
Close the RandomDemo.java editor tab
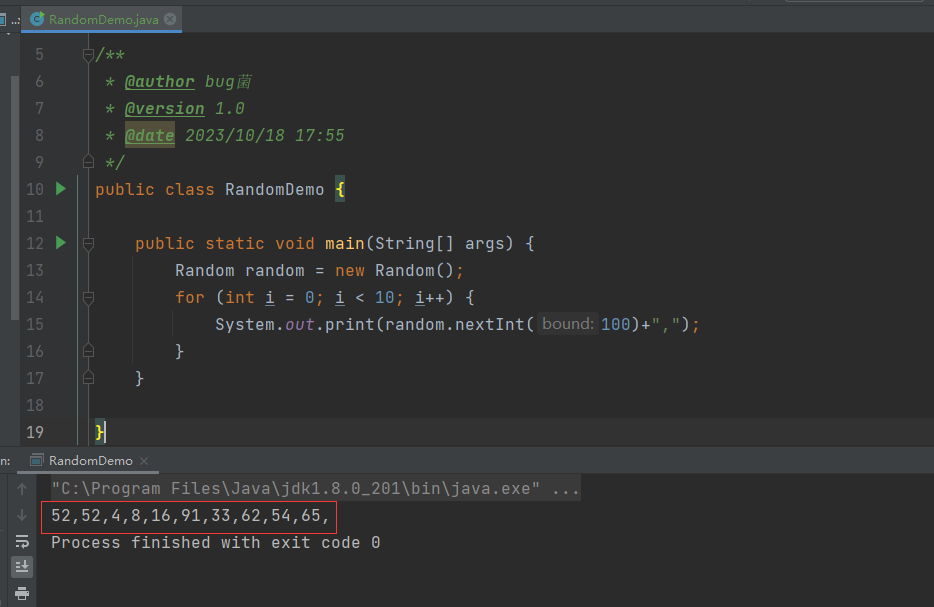click(x=170, y=19)
